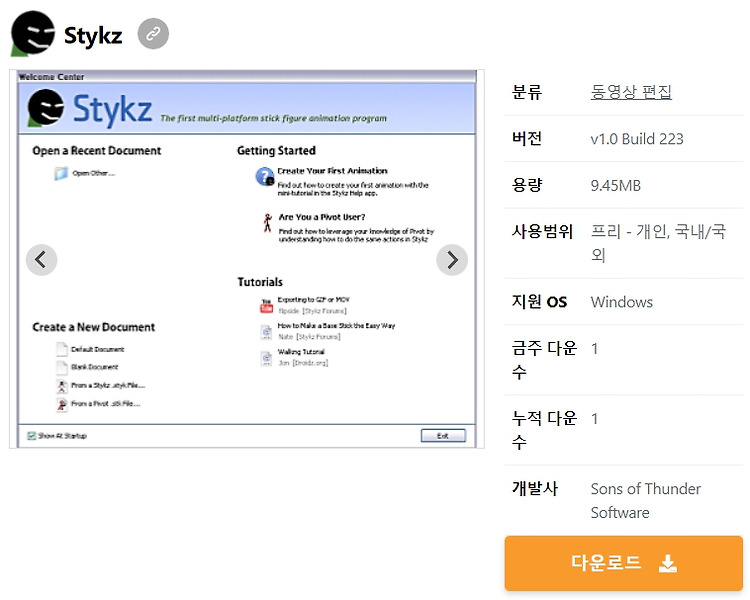
Task: Select Default Document text
Action: pos(97,350)
